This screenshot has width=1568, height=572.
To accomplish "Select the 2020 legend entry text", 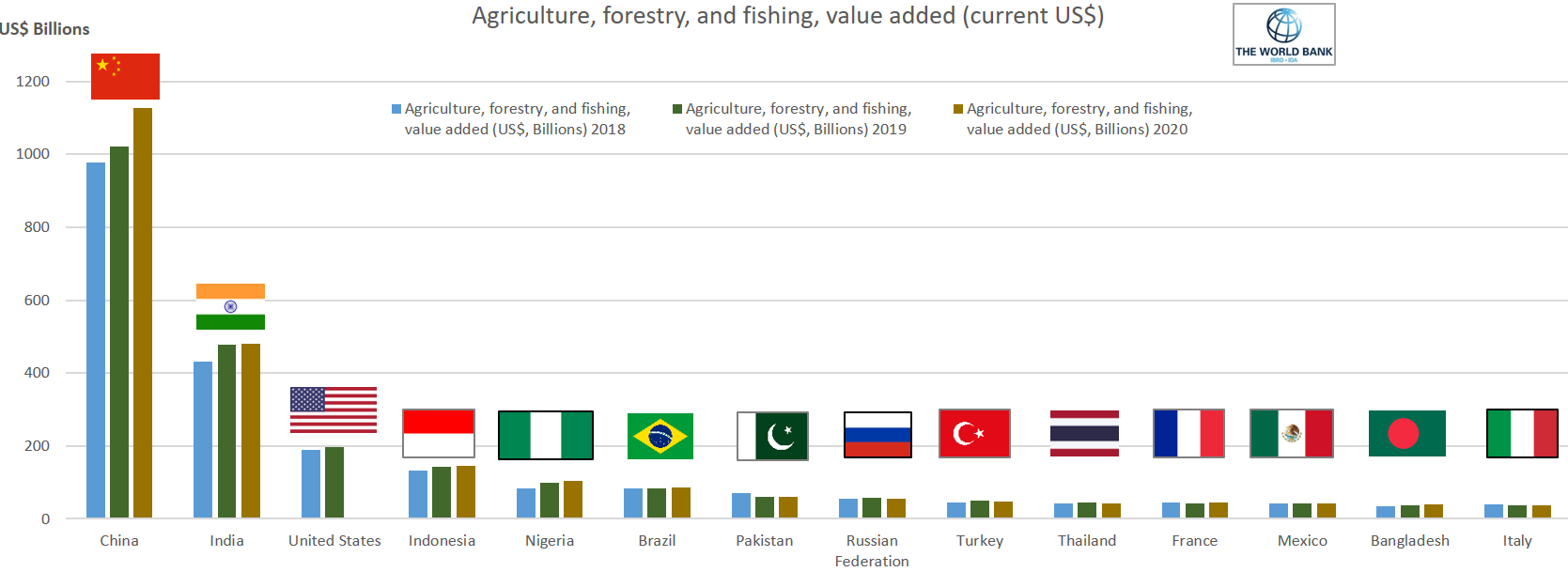I will click(1079, 119).
